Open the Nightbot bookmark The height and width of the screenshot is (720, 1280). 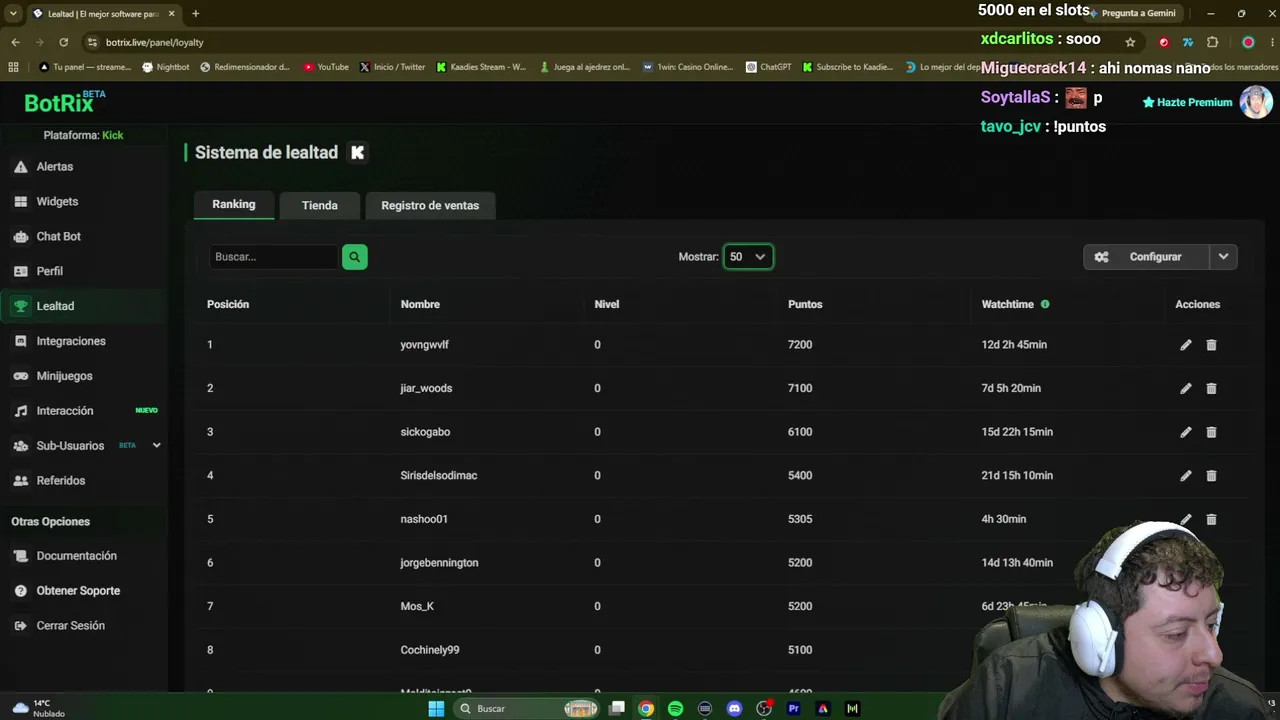tap(166, 67)
